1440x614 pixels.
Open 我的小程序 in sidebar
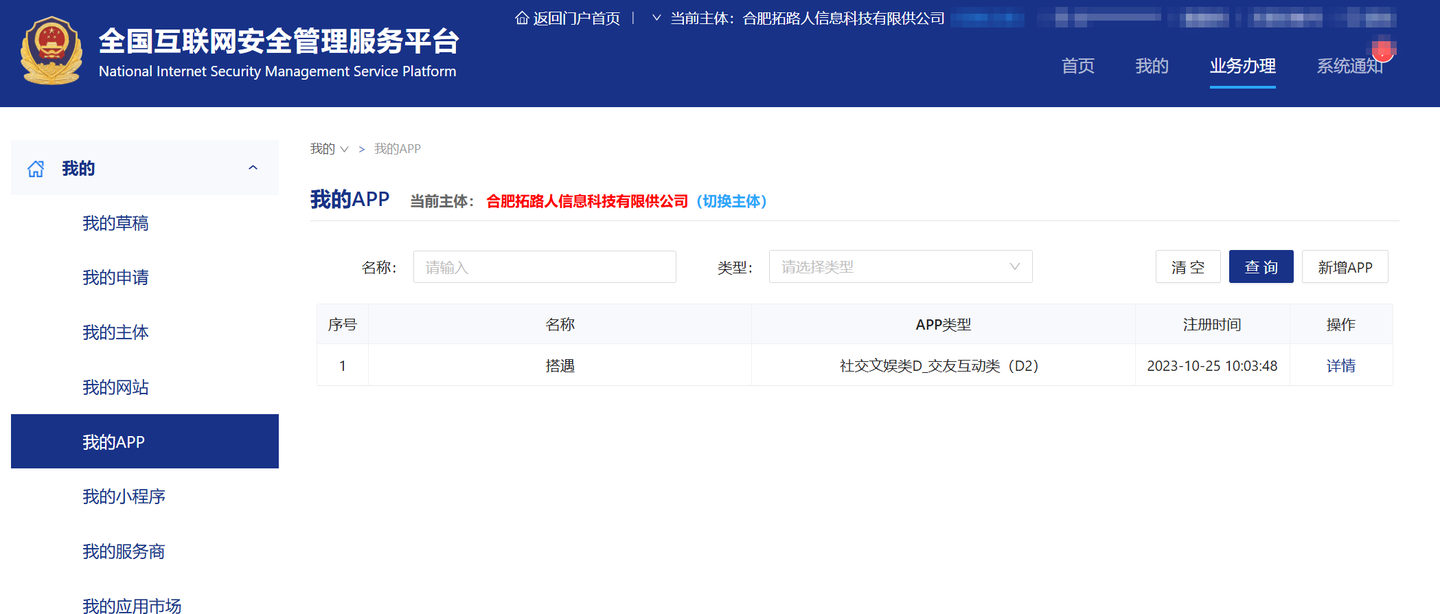pos(124,497)
